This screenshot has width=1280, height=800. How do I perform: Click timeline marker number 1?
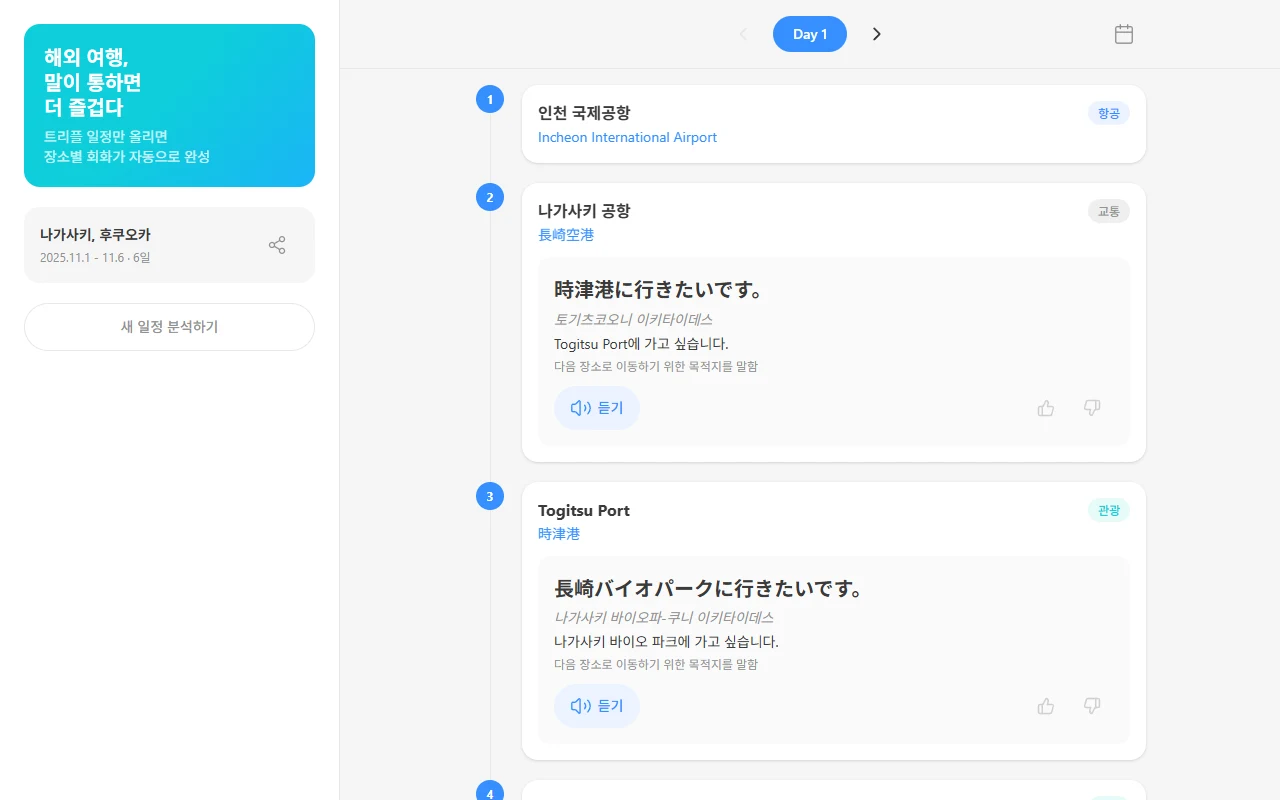(x=490, y=99)
